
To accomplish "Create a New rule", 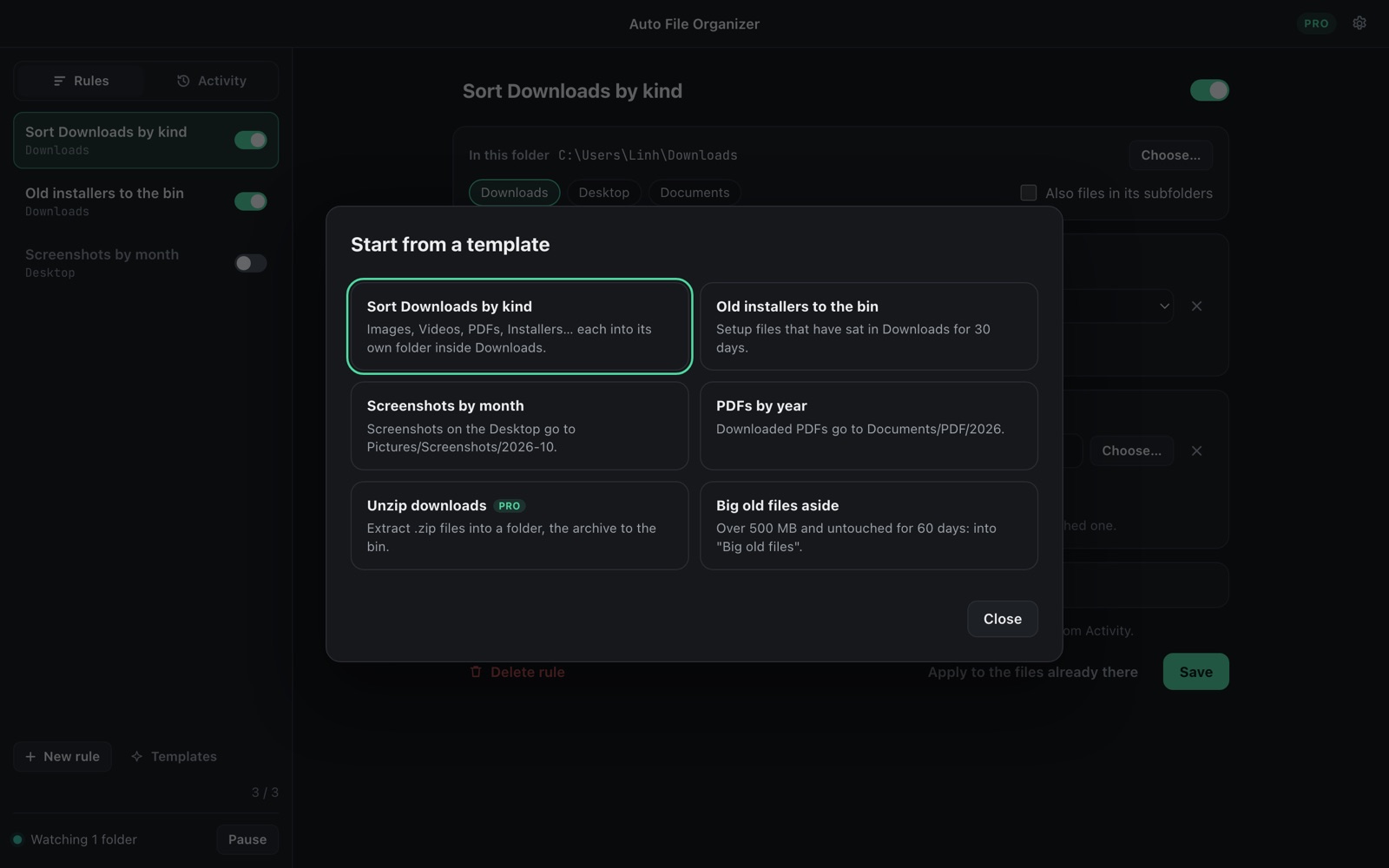I will (x=63, y=757).
